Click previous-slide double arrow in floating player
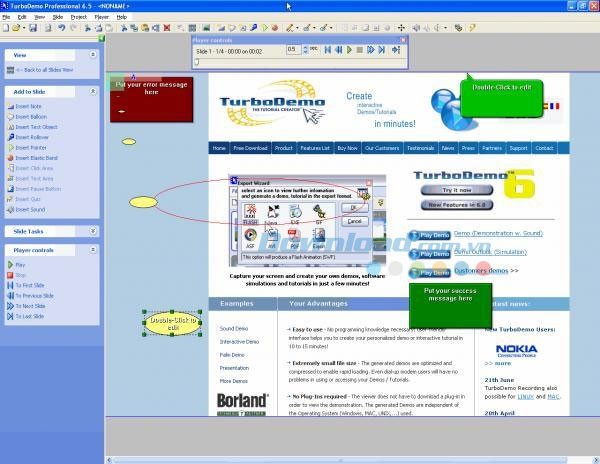The height and width of the screenshot is (464, 600). [338, 50]
